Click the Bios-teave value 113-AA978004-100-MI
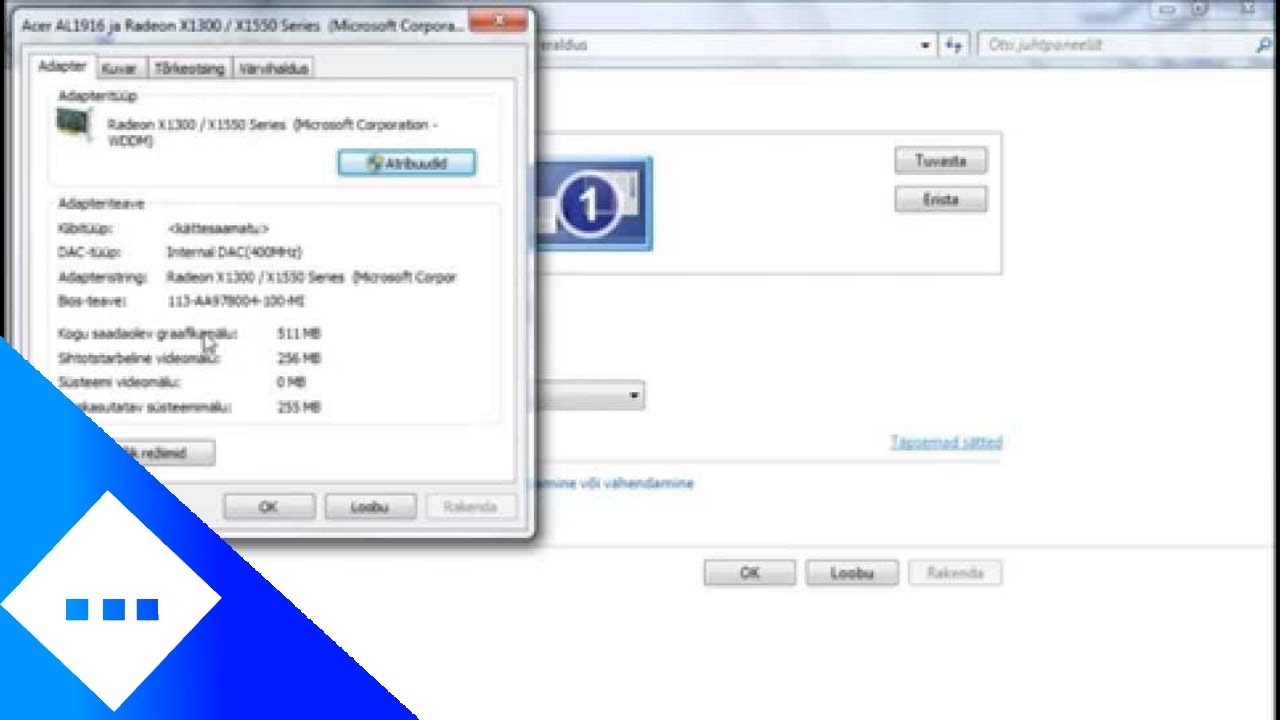The height and width of the screenshot is (720, 1280). coord(236,301)
